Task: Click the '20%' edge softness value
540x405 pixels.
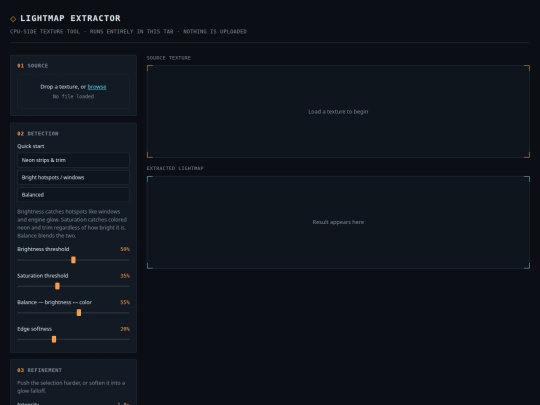Action: 125,329
